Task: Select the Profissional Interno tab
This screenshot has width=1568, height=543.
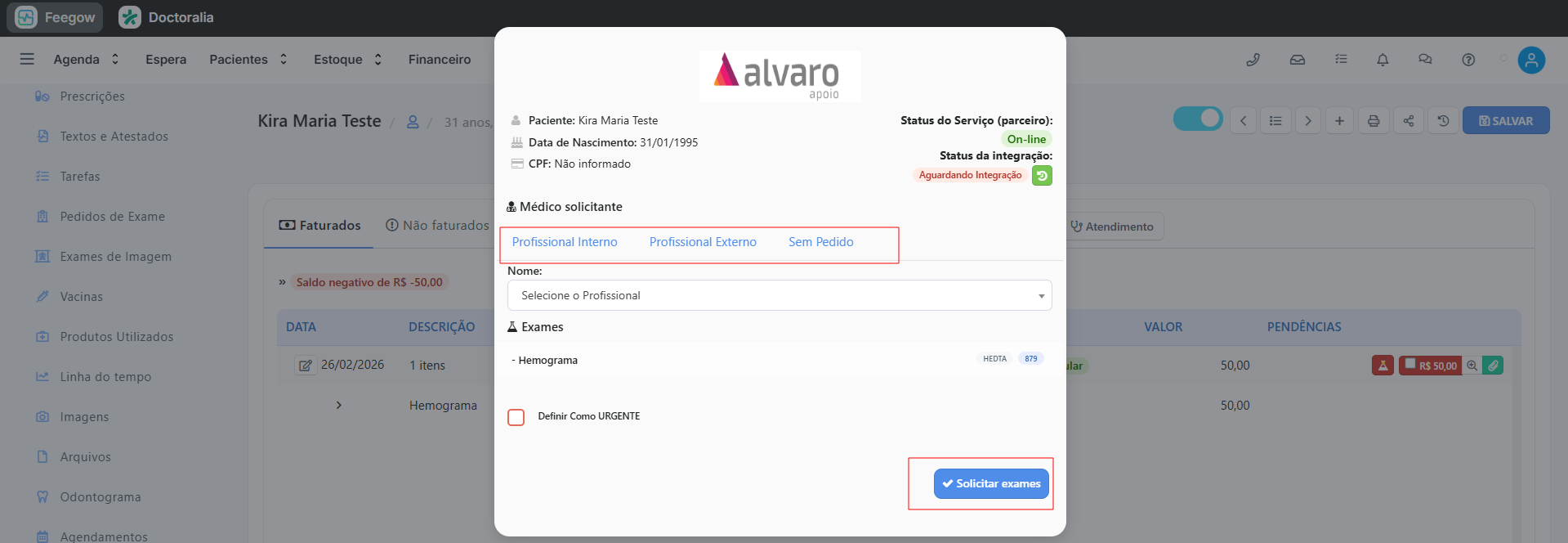Action: pyautogui.click(x=565, y=242)
